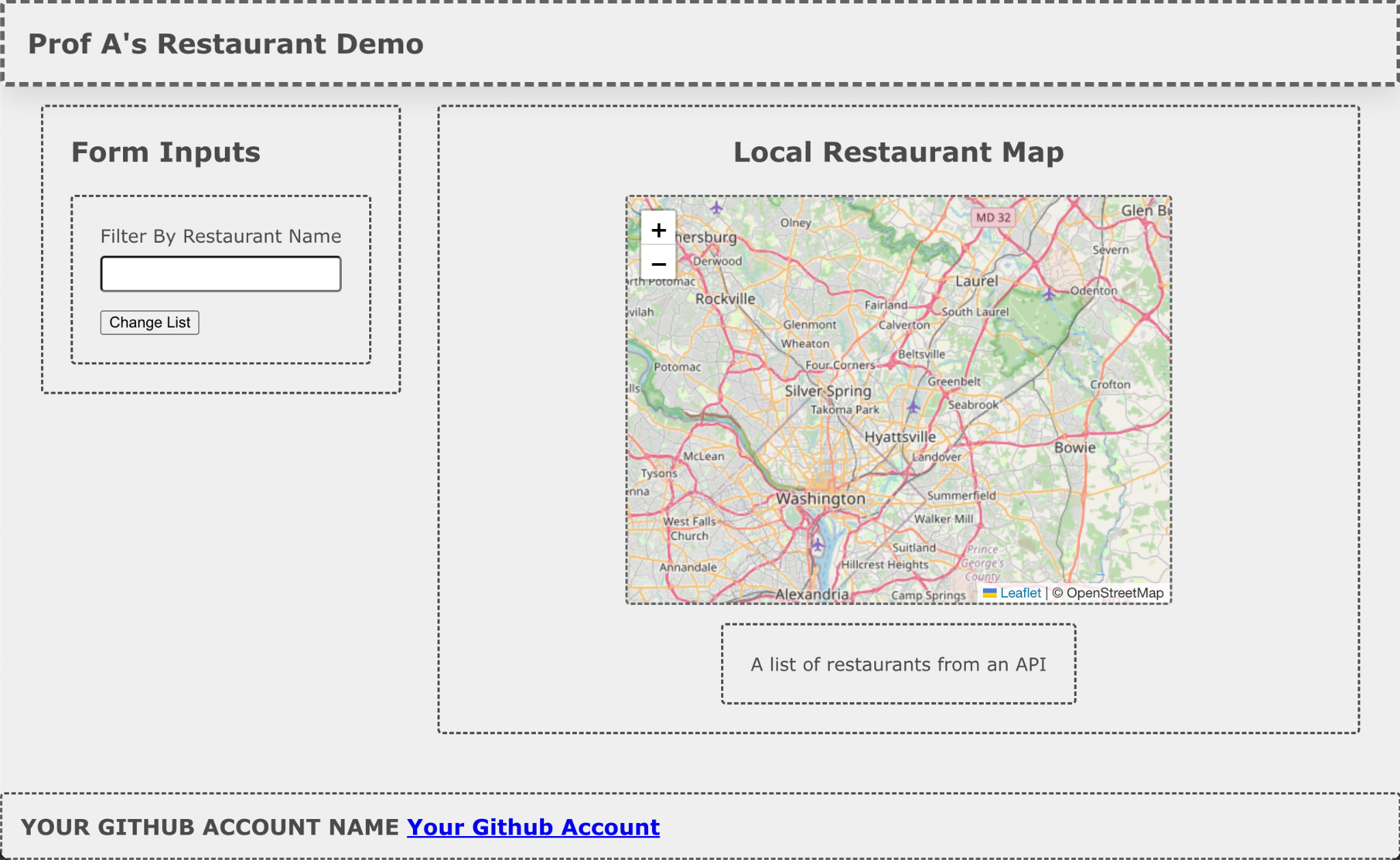Click the map zoom out minus button

pyautogui.click(x=658, y=264)
